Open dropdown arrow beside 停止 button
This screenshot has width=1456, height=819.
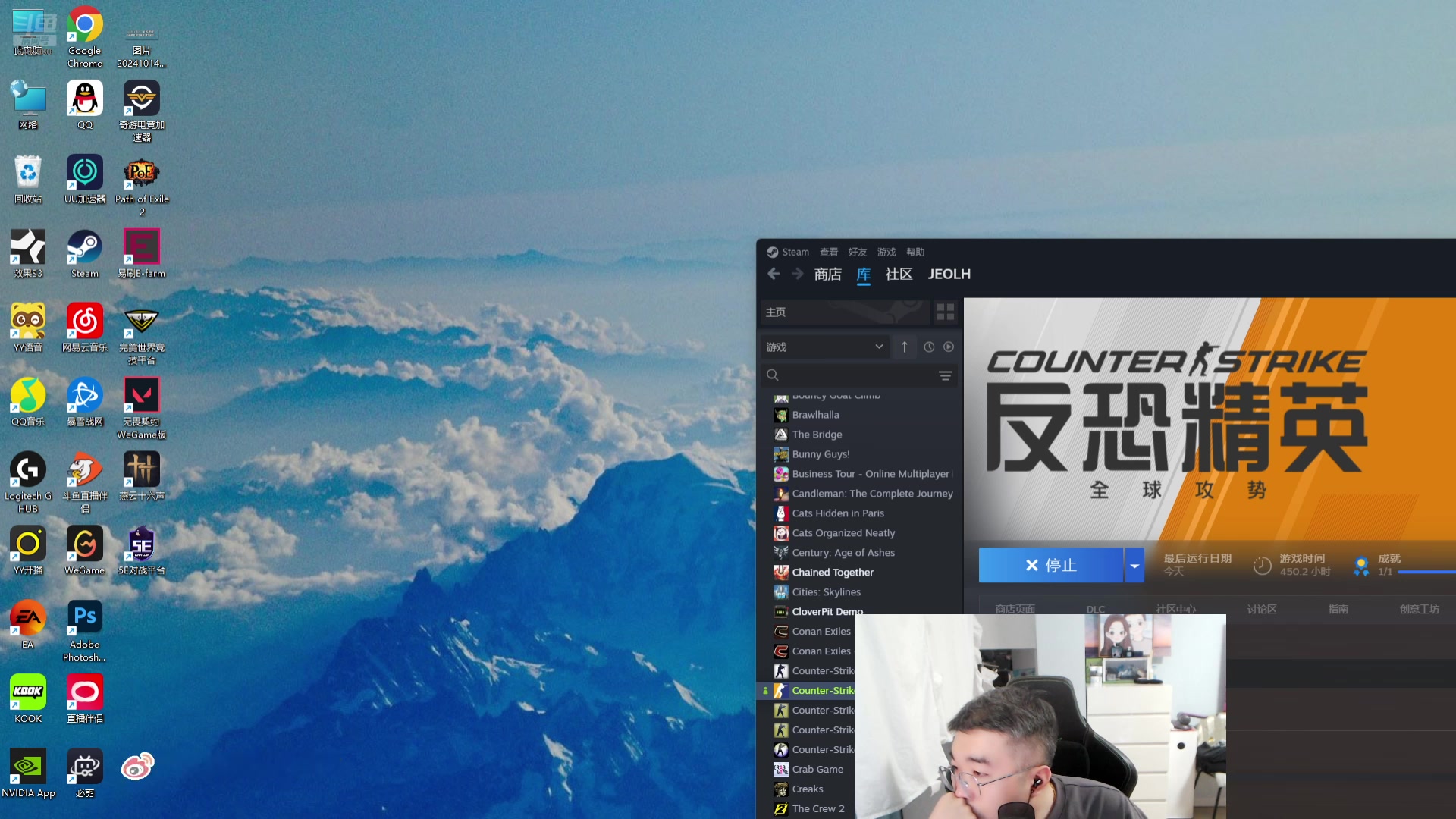click(1134, 565)
